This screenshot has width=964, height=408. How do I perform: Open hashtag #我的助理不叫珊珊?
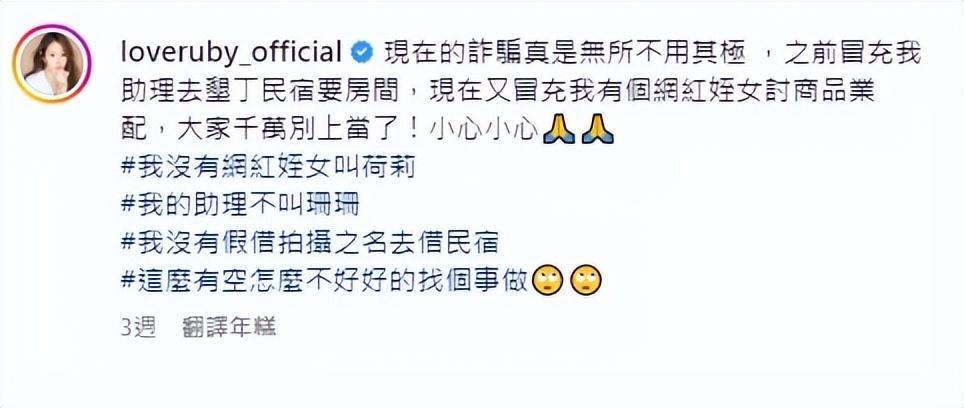click(x=240, y=206)
